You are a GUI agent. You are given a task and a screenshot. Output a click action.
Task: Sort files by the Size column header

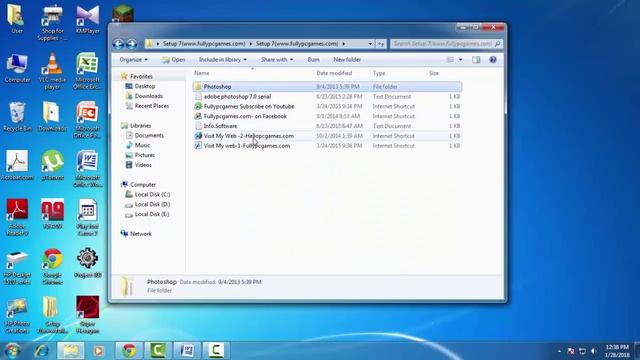pyautogui.click(x=433, y=73)
